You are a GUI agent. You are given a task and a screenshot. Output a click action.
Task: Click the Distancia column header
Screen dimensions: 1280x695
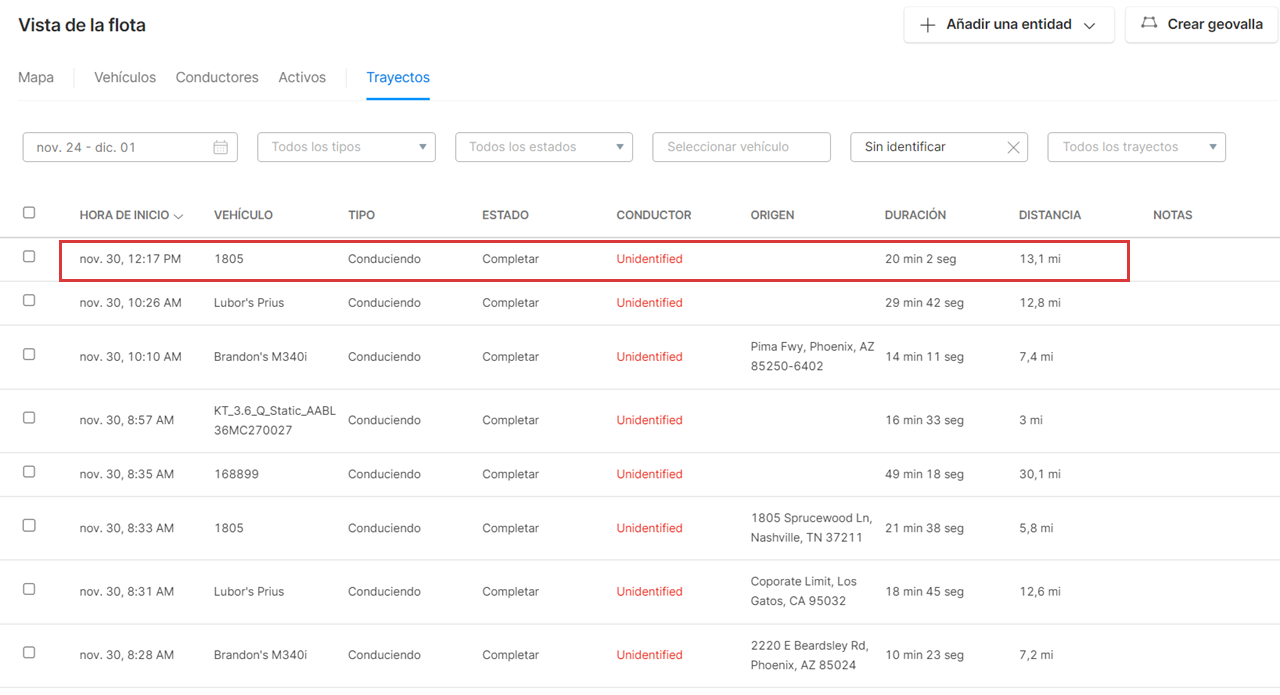pyautogui.click(x=1050, y=215)
